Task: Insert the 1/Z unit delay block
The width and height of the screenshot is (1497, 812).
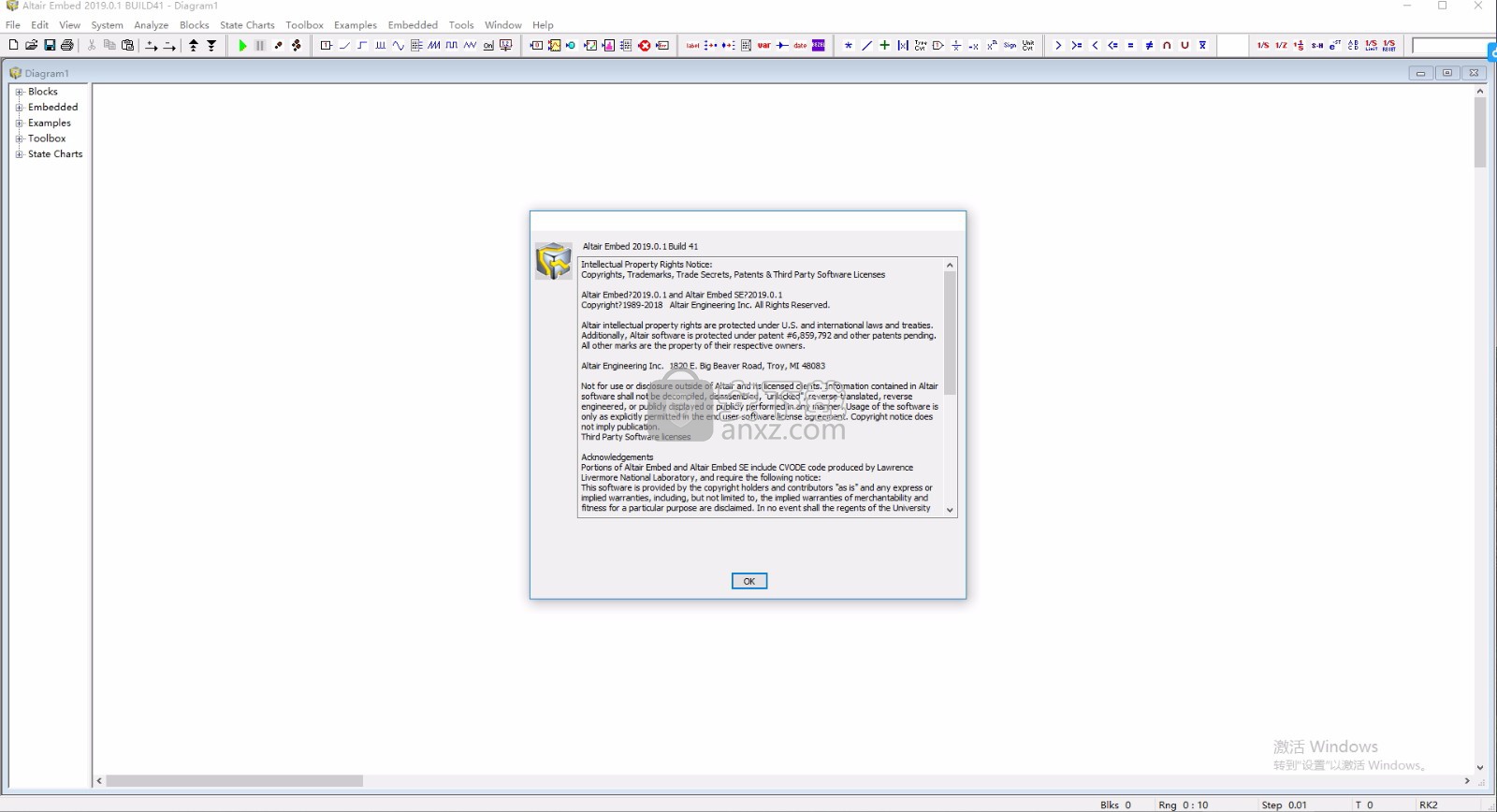Action: click(x=1281, y=45)
